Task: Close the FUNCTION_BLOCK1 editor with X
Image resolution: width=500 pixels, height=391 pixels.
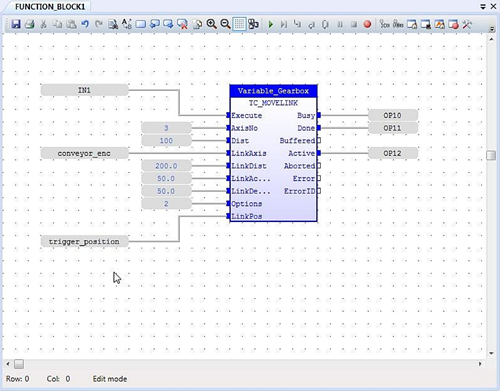Action: pyautogui.click(x=493, y=6)
